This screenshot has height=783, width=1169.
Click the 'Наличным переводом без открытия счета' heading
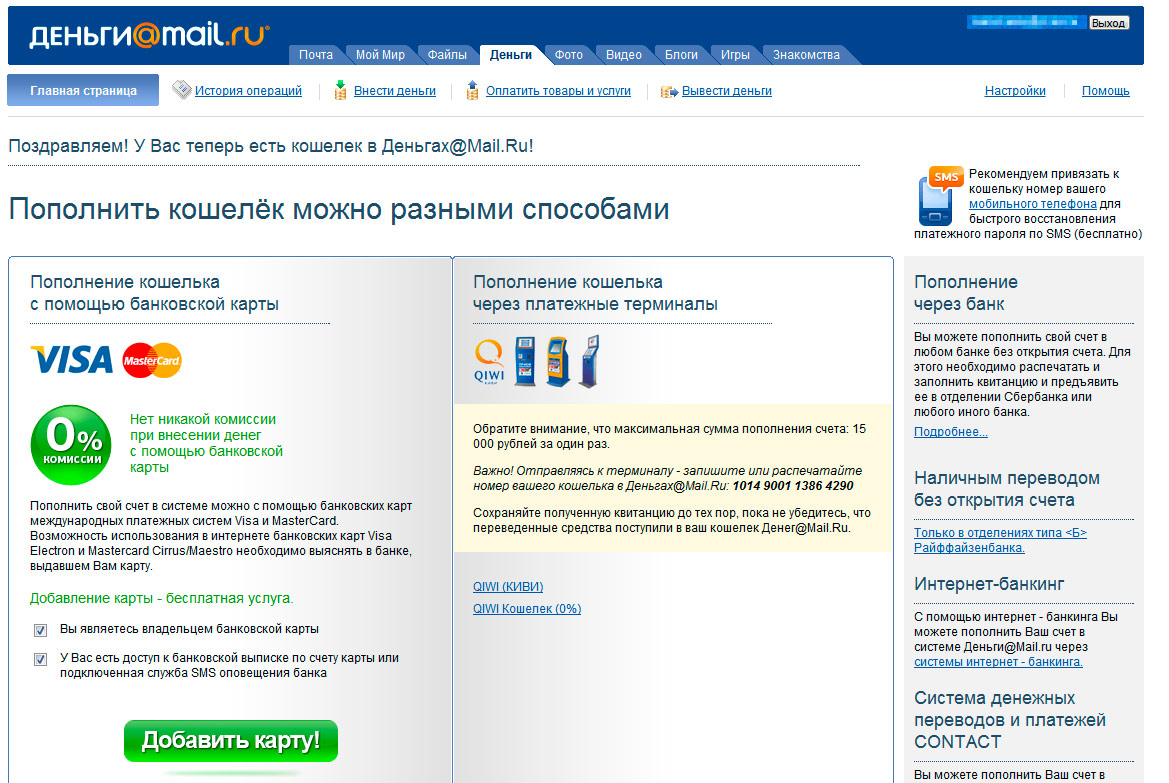(x=1007, y=489)
